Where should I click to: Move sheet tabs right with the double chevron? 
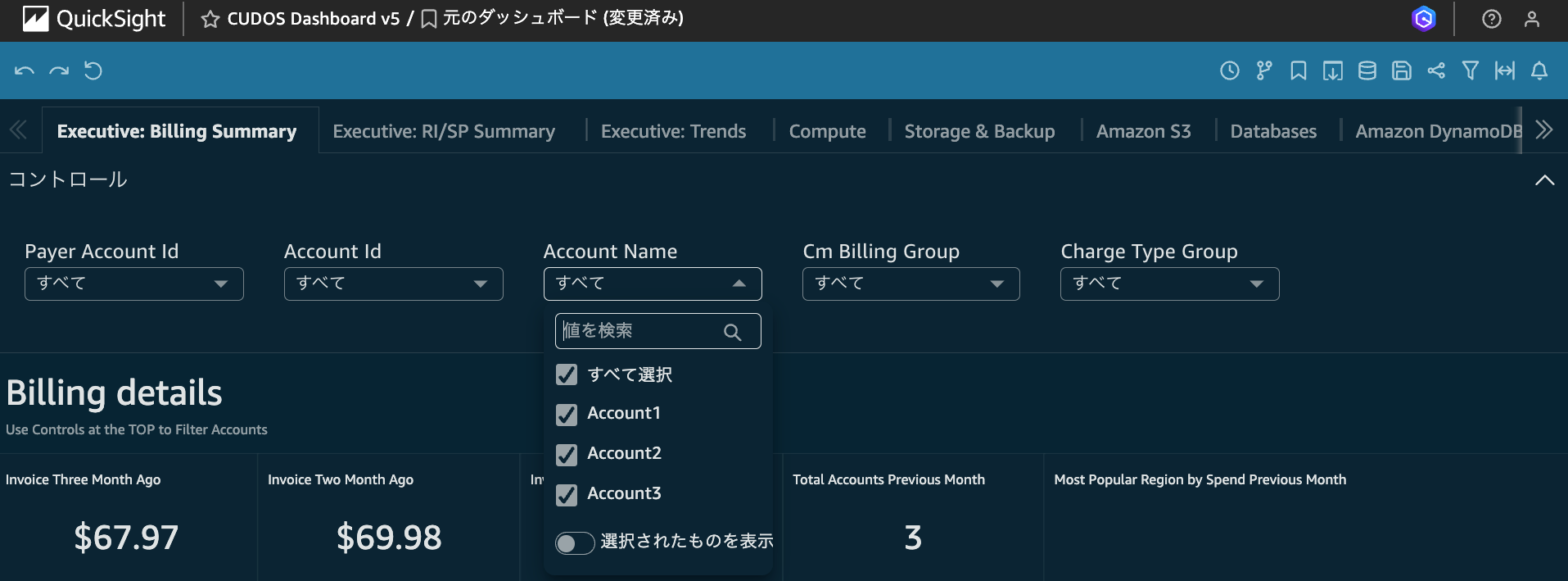click(1544, 129)
